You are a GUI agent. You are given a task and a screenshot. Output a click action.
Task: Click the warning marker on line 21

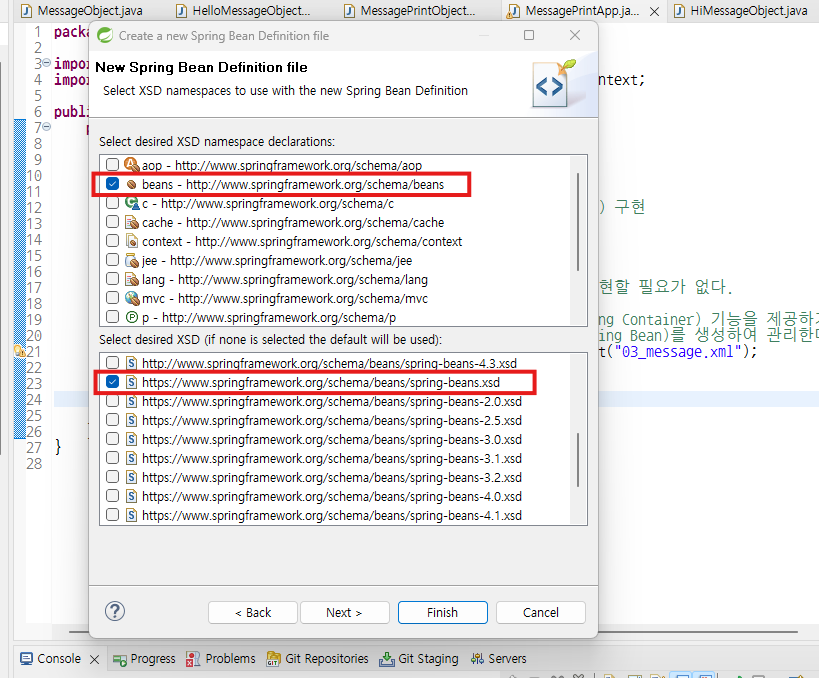pos(20,351)
